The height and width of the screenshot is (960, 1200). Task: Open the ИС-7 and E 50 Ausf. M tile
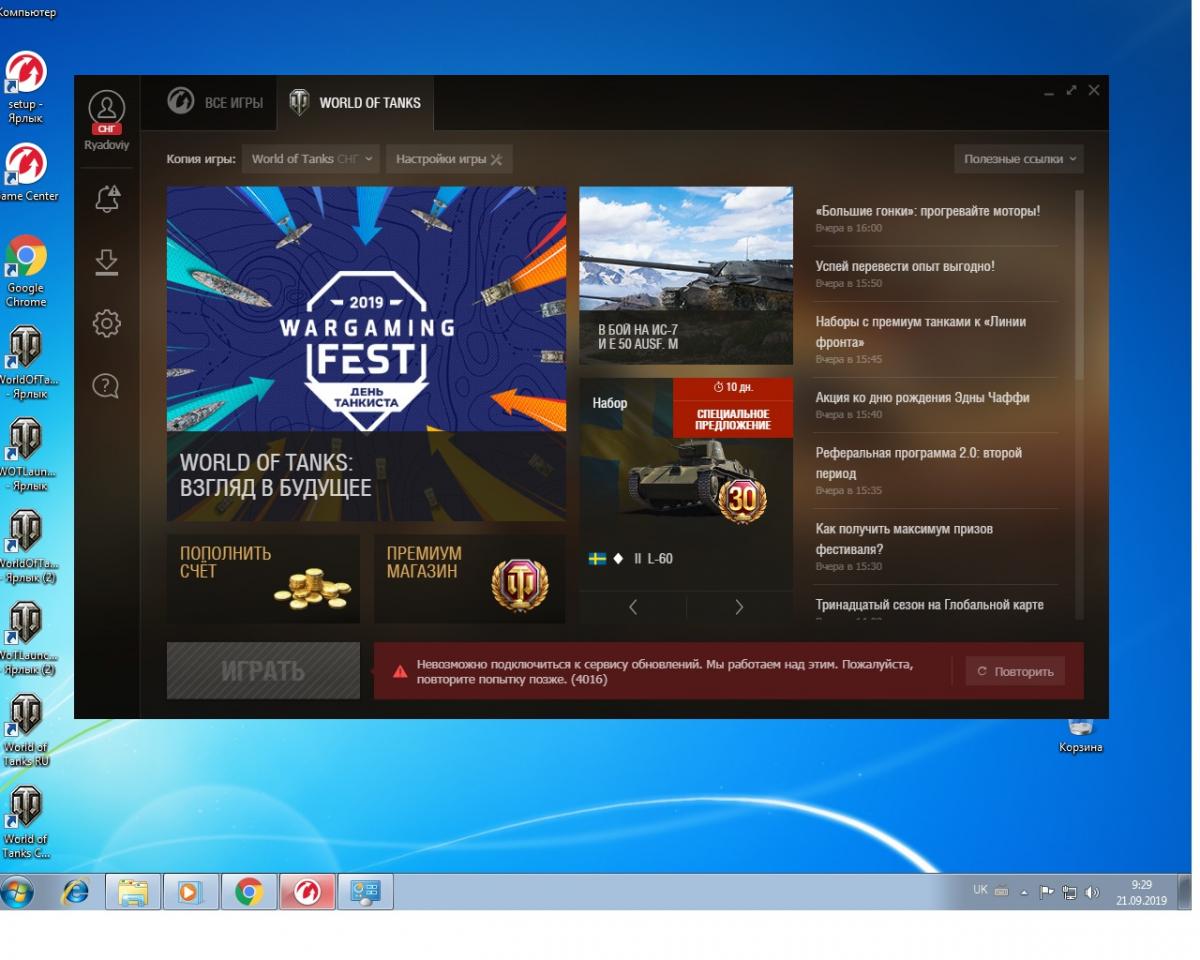pyautogui.click(x=686, y=275)
